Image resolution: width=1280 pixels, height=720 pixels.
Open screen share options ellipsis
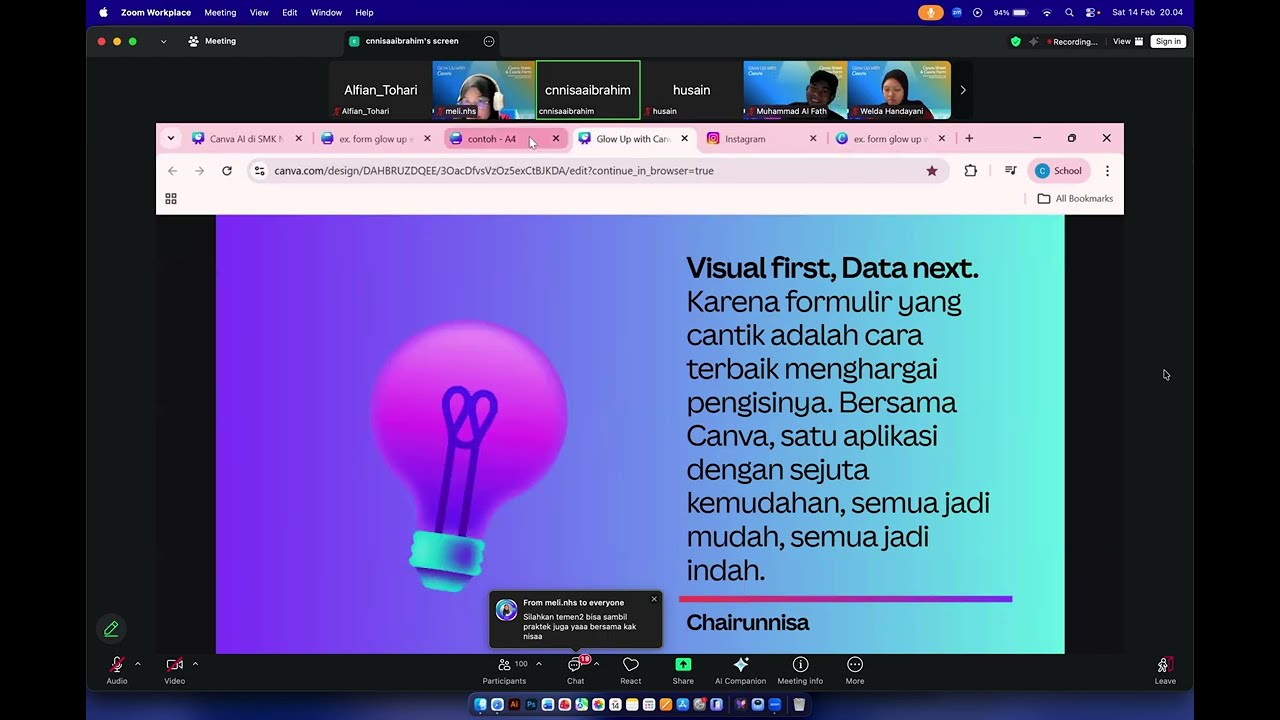click(x=489, y=41)
